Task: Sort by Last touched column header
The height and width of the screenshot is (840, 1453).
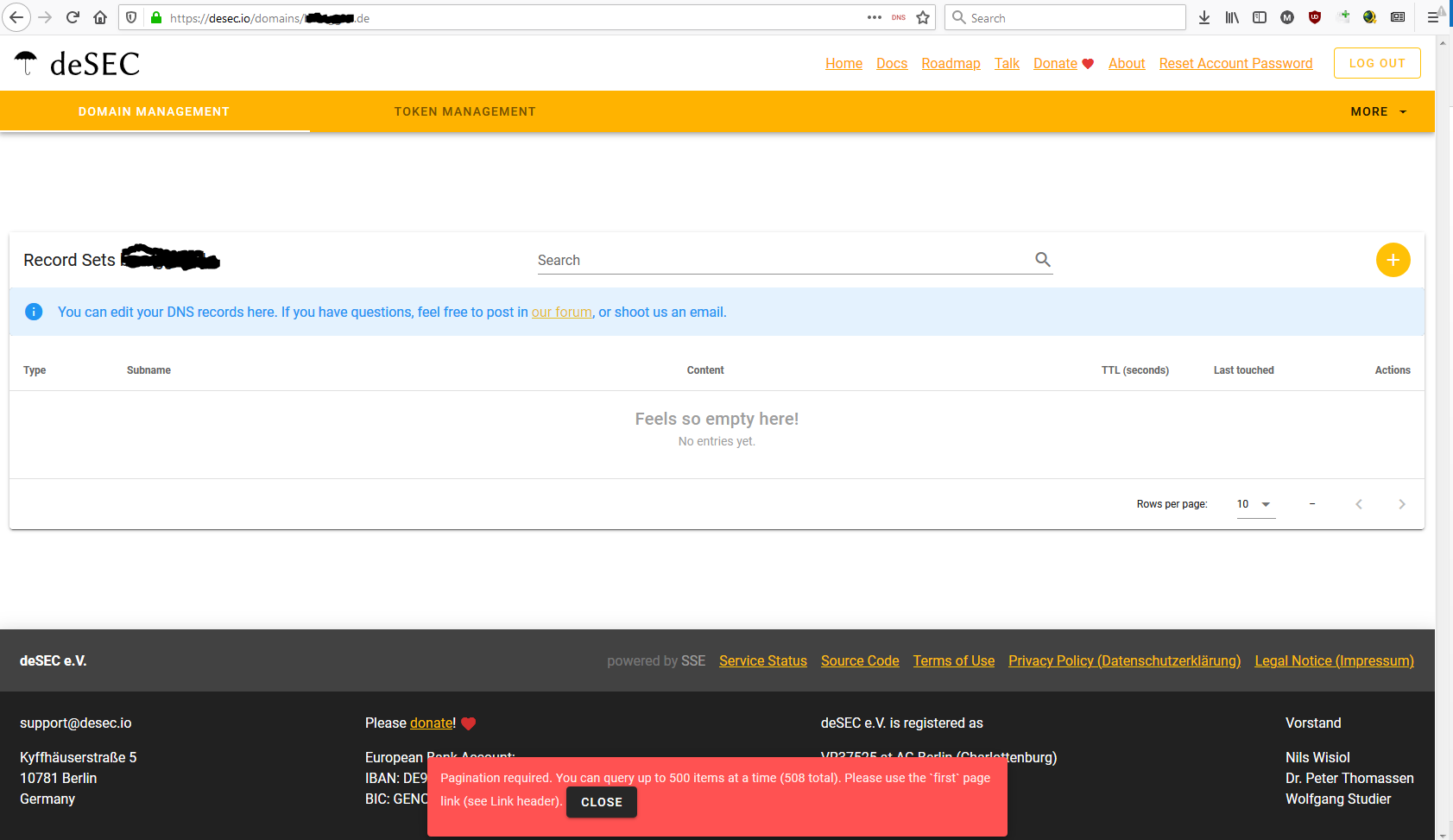Action: tap(1244, 370)
